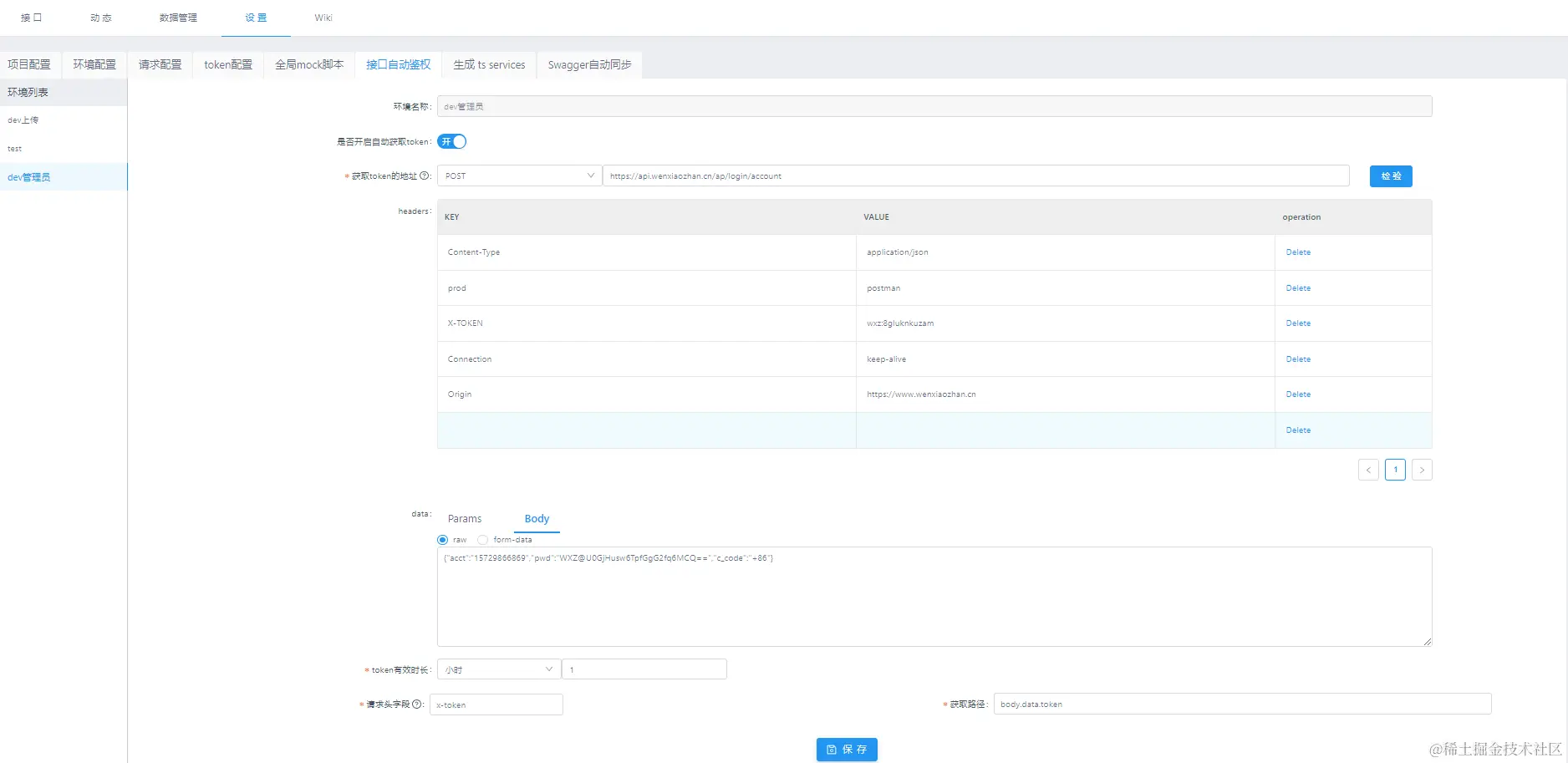
Task: Select the test environment in the list
Action: 64,149
